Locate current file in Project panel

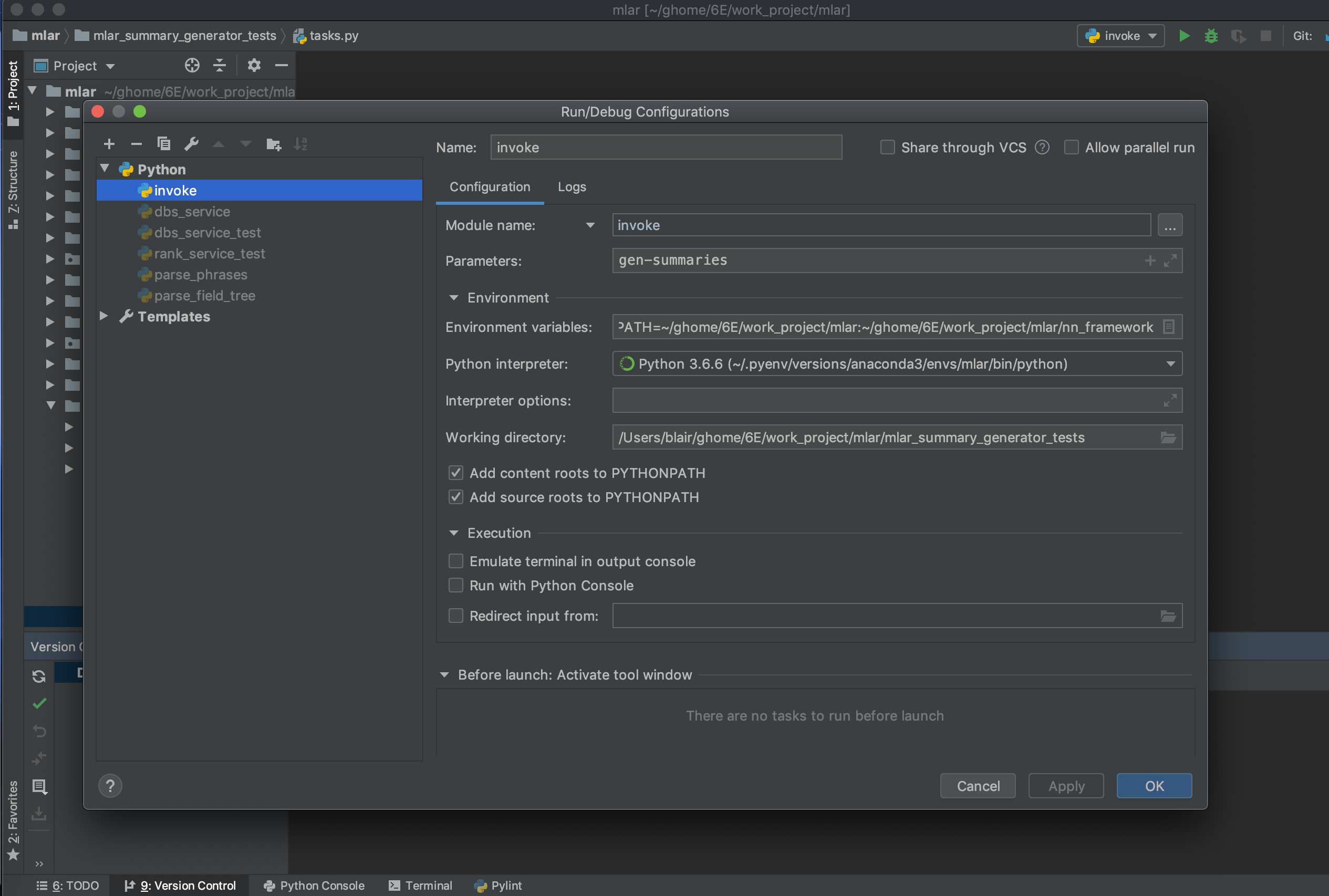(192, 66)
